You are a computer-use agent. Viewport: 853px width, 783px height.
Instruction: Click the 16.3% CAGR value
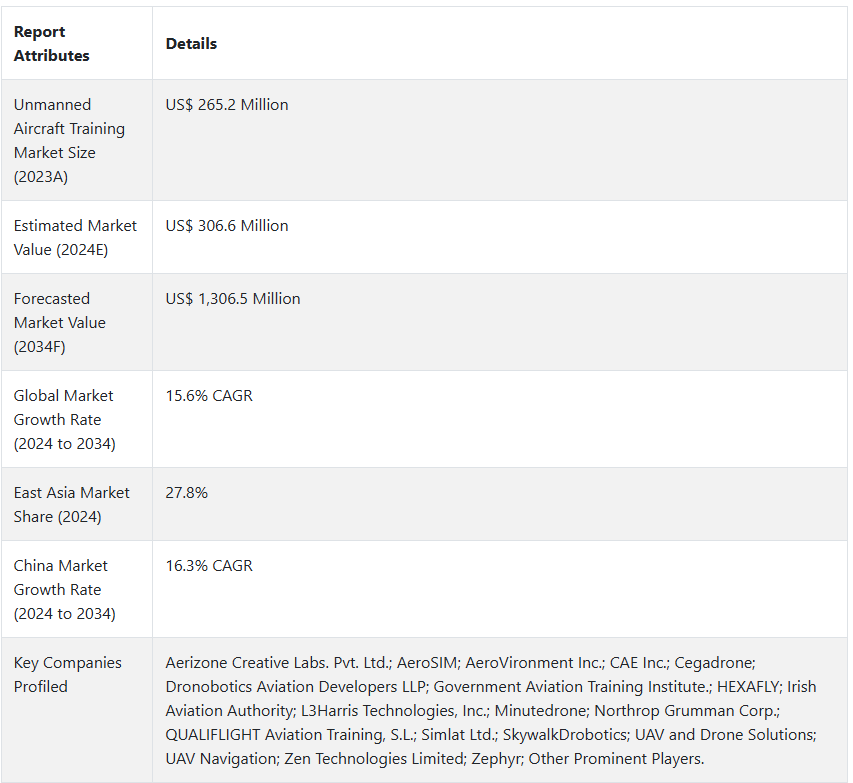coord(209,566)
